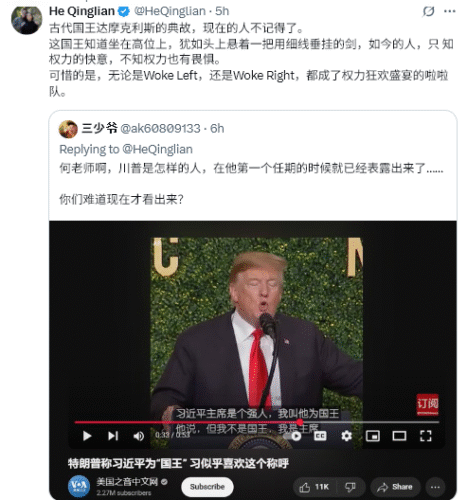Open the three-dot more menu on the post
467x500 pixels.
(x=450, y=11)
